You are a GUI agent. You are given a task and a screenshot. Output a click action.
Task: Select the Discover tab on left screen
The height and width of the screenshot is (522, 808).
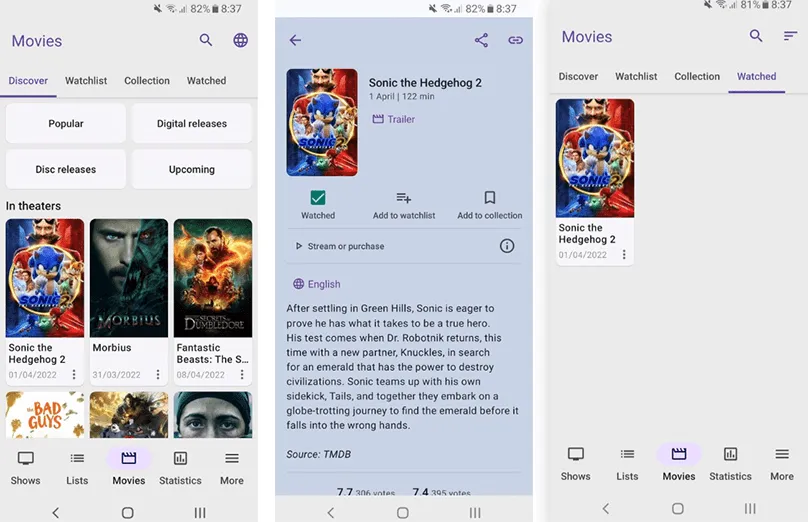coord(28,81)
